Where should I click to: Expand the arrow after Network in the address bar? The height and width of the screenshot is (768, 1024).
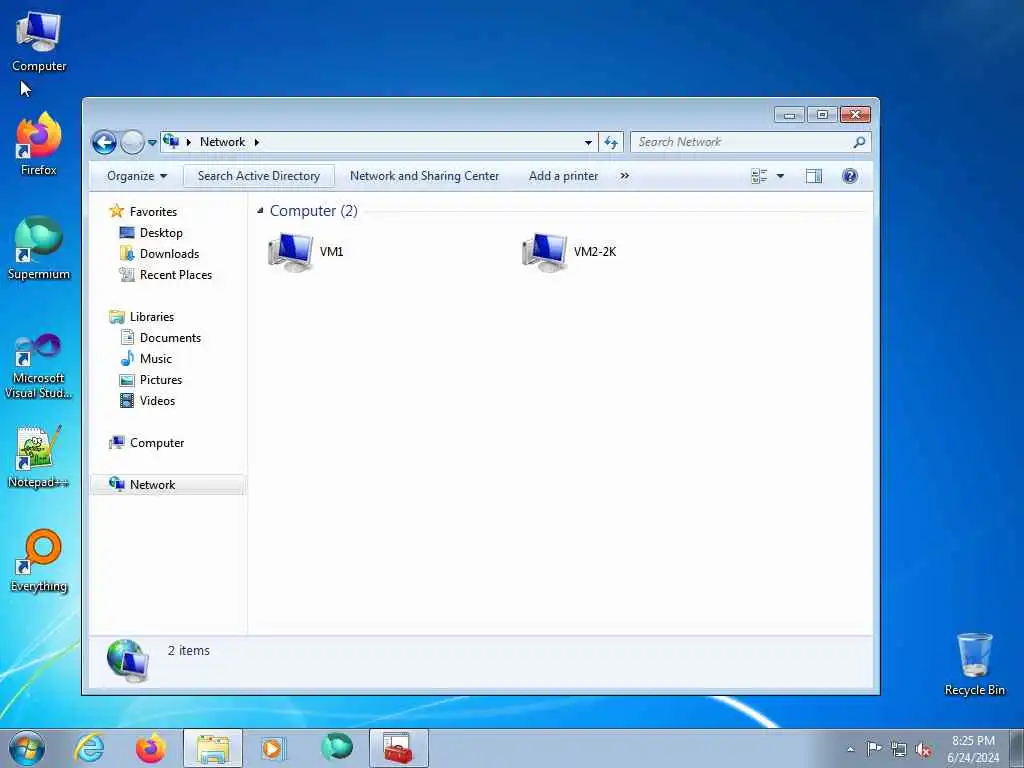coord(257,142)
